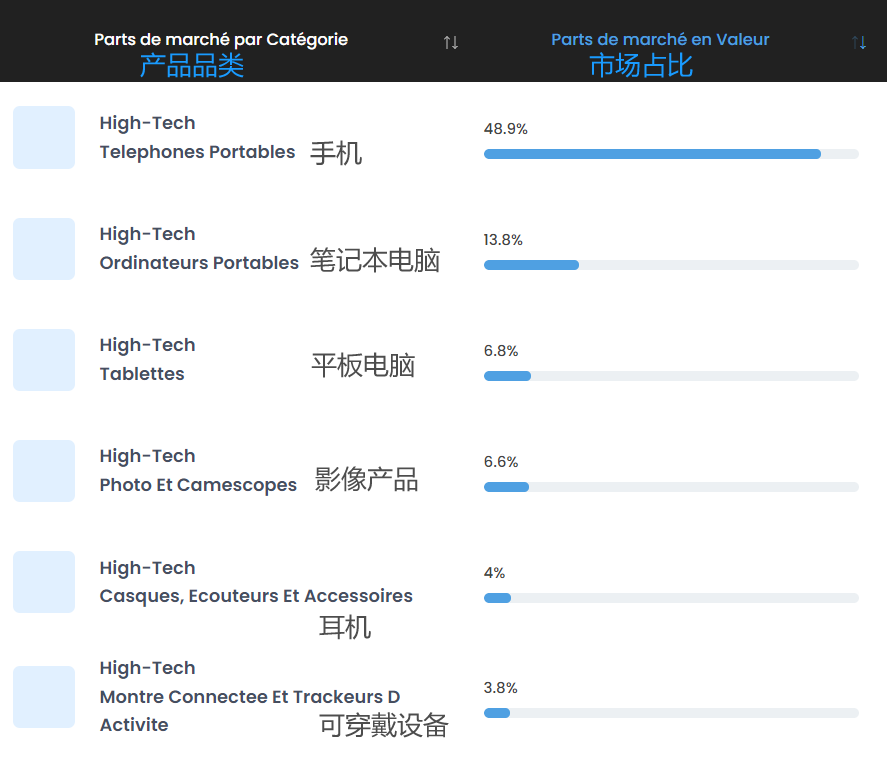Screen dimensions: 887x779
Task: Click the Ordinateurs Portables category thumbnail
Action: click(x=44, y=249)
